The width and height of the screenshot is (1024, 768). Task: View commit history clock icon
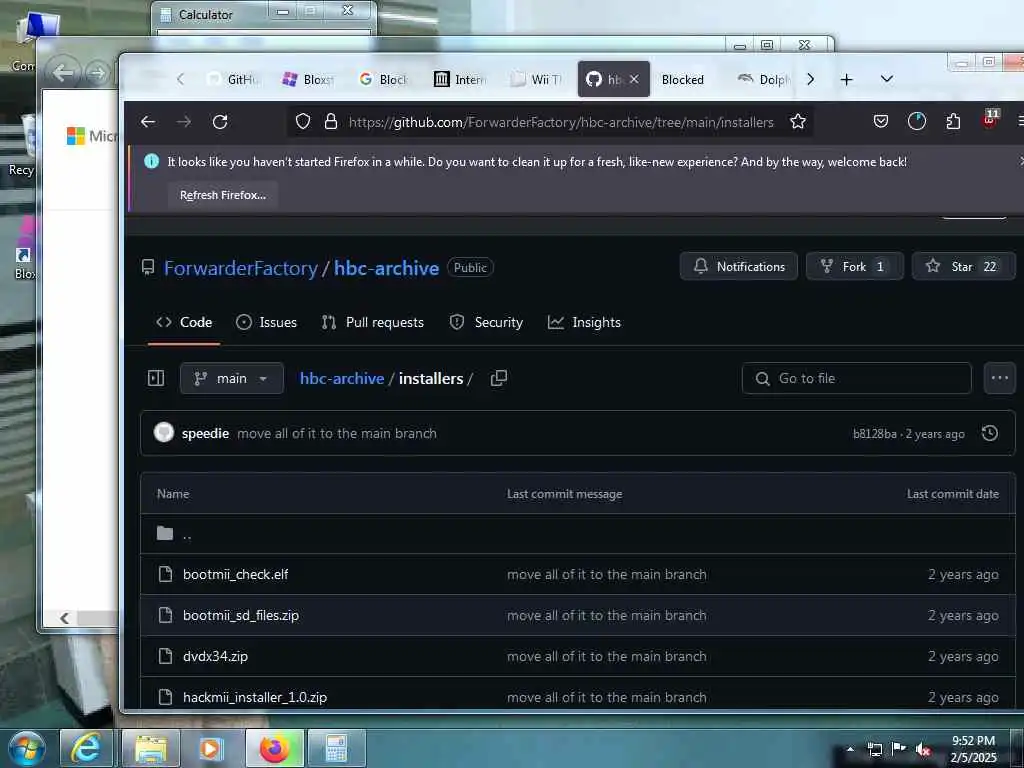tap(990, 433)
